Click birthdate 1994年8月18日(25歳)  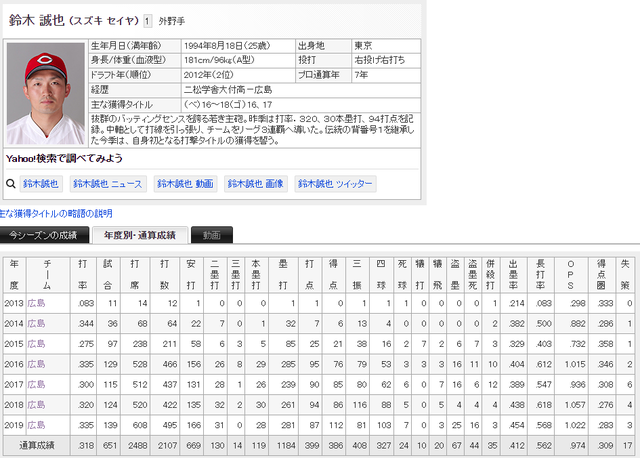227,46
